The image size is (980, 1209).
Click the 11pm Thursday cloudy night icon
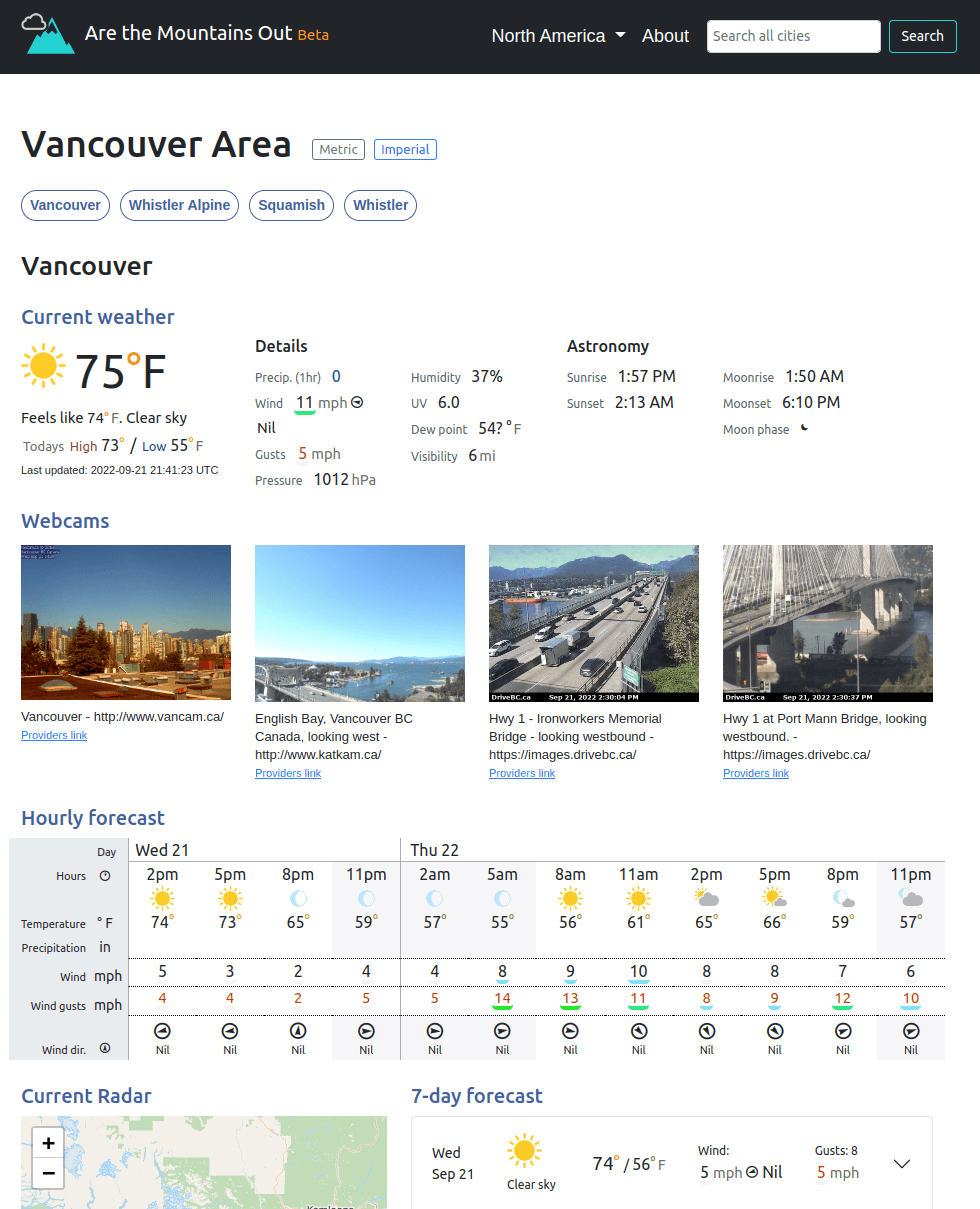[910, 897]
